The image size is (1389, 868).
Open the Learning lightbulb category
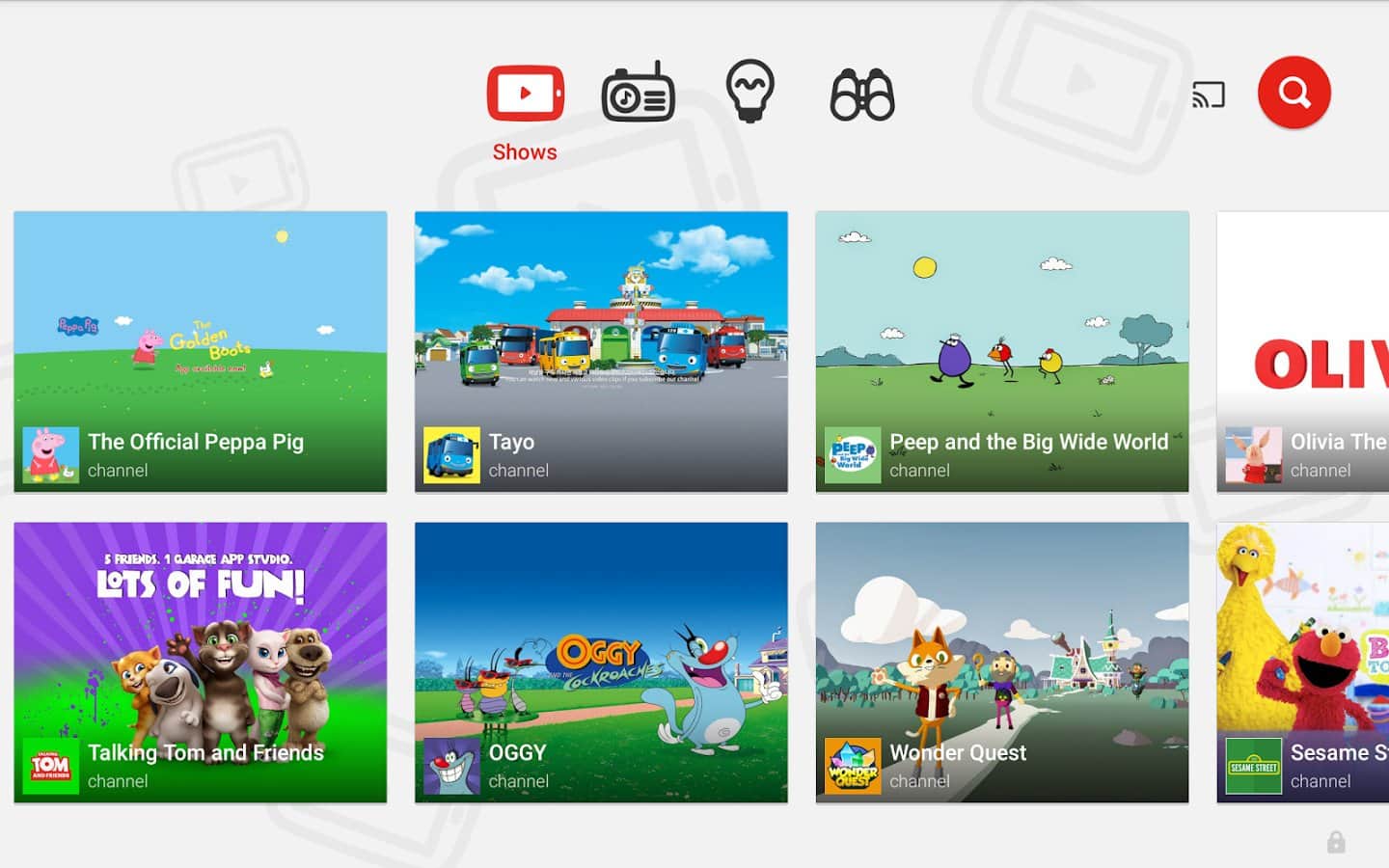point(749,92)
